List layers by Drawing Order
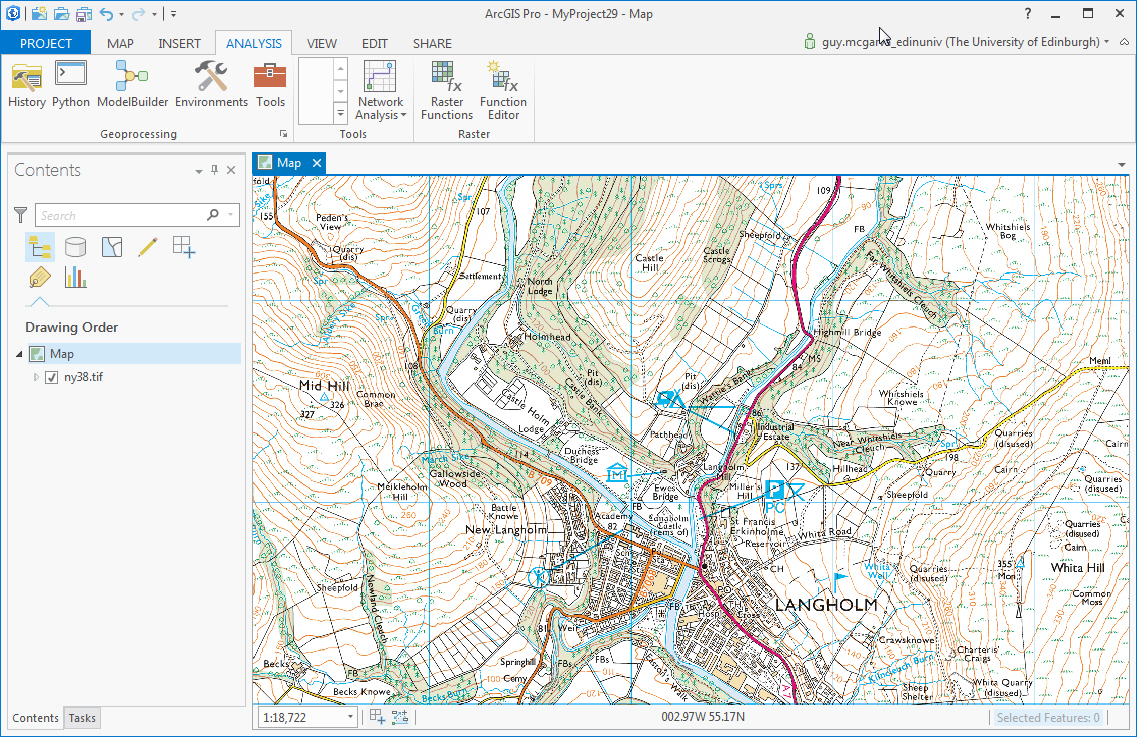Screen dimensions: 1137x737 [39, 247]
